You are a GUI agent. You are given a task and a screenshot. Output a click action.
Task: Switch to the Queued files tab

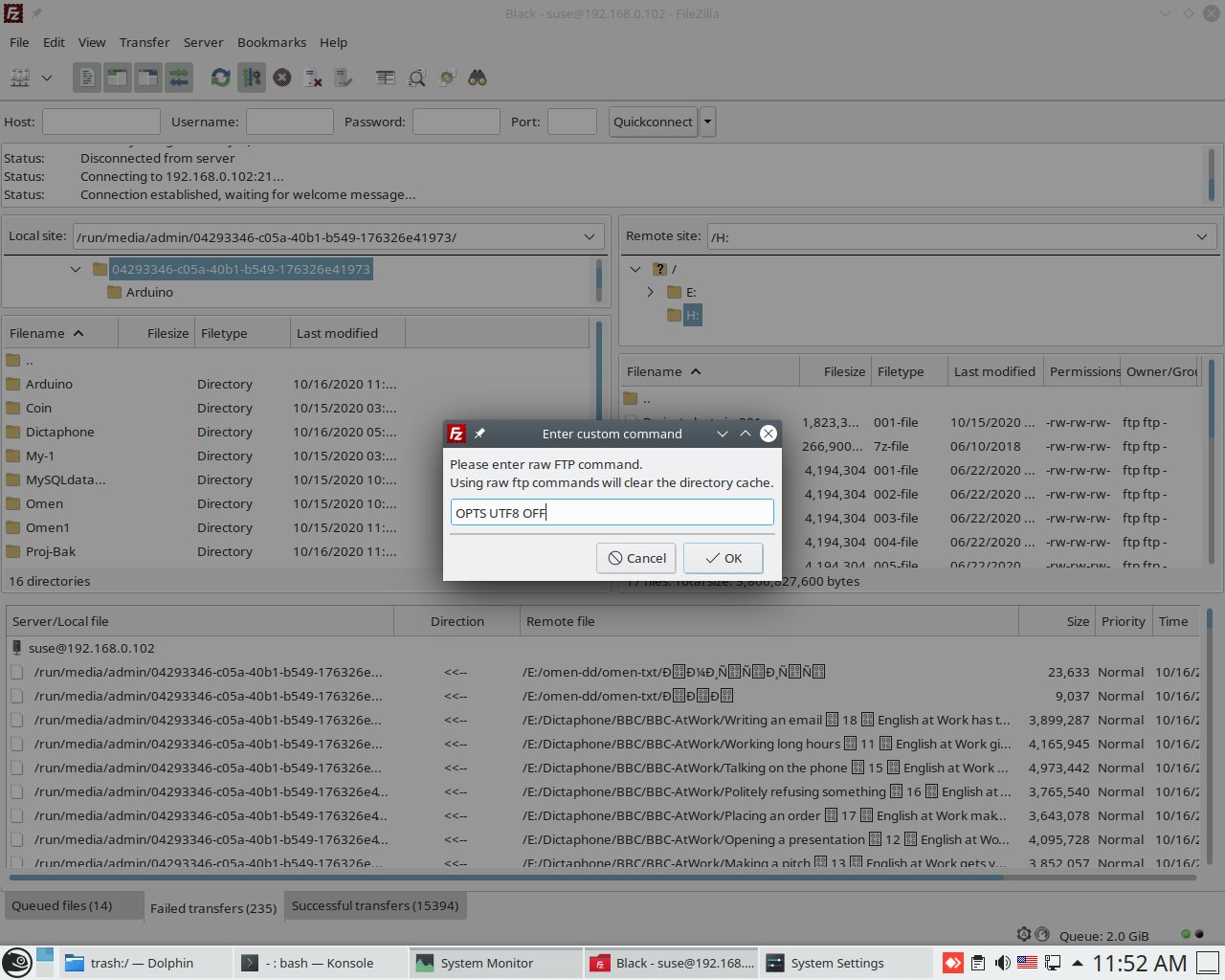pyautogui.click(x=76, y=905)
